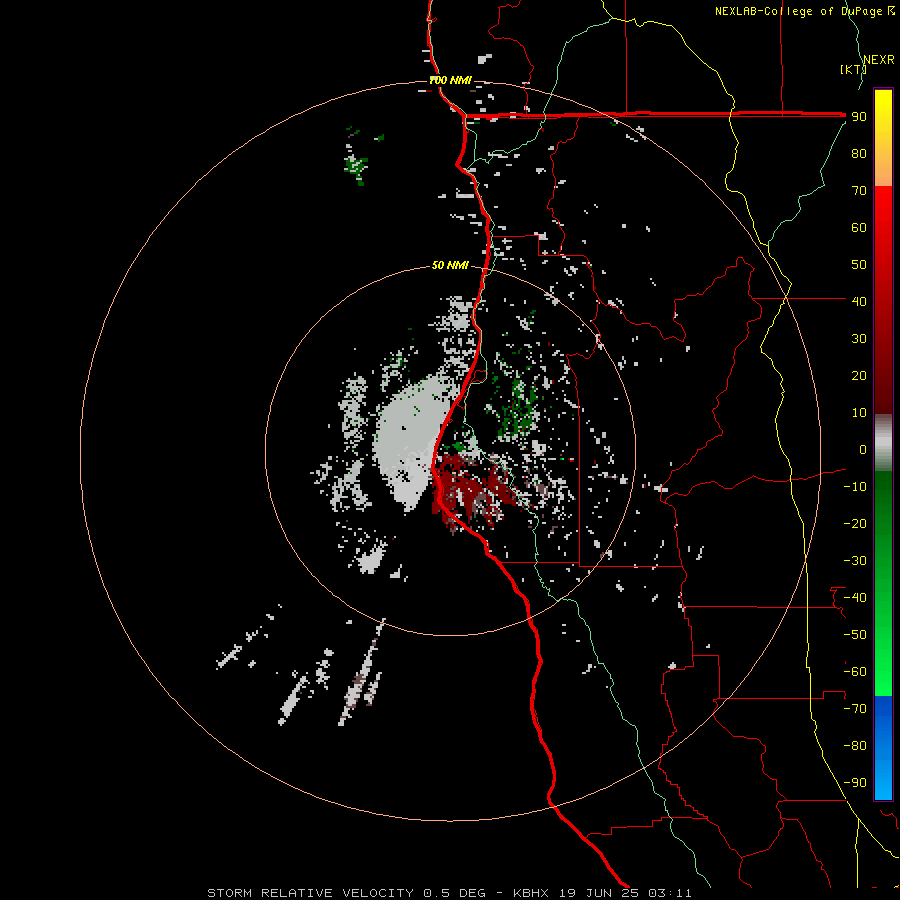The image size is (900, 900).
Task: Click the positive 50 scale value
Action: click(x=859, y=265)
